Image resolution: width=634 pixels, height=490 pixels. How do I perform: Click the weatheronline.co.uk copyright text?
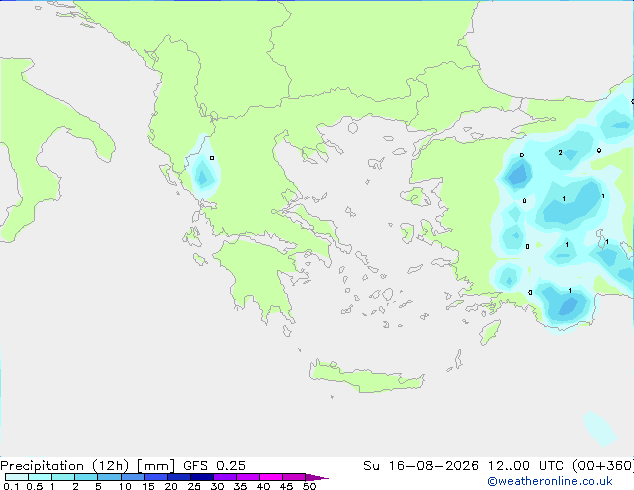pos(550,481)
